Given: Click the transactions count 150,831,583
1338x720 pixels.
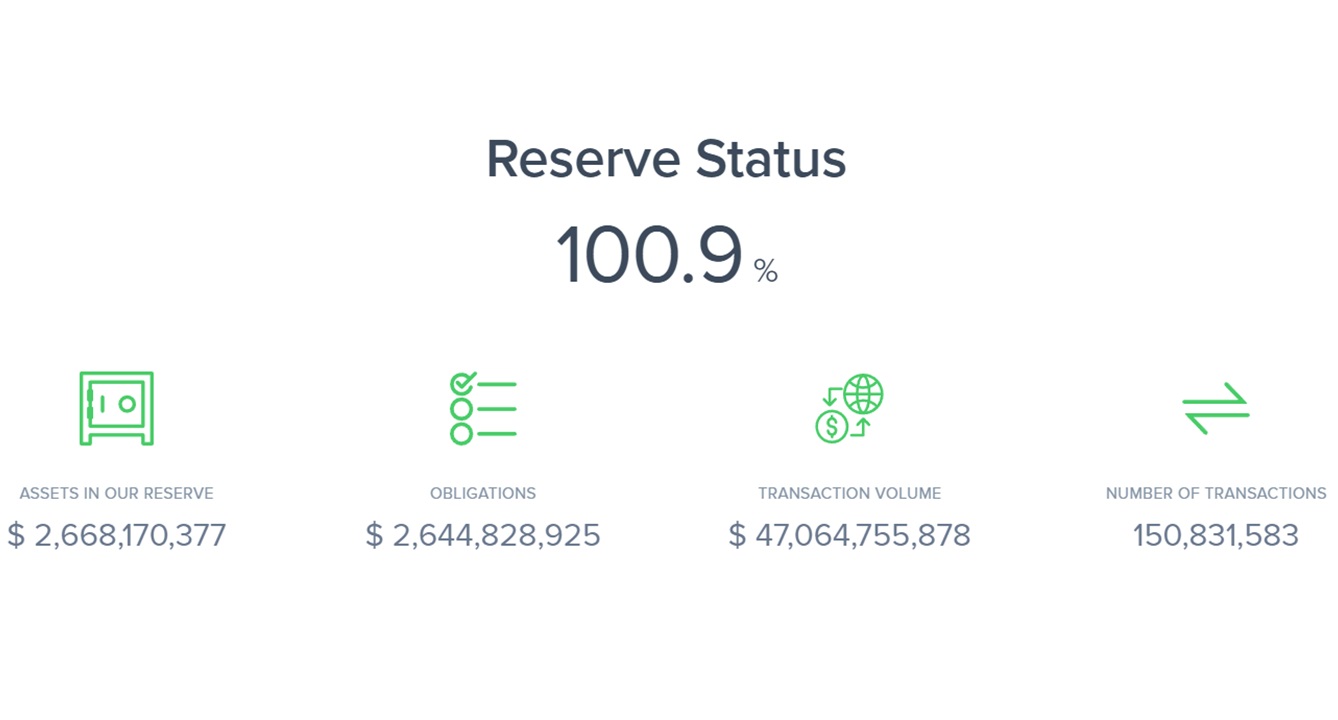Looking at the screenshot, I should coord(1215,535).
